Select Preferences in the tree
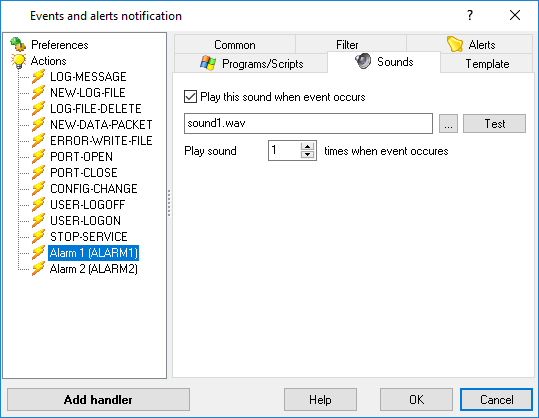Screen dimensions: 539x418 [60, 45]
